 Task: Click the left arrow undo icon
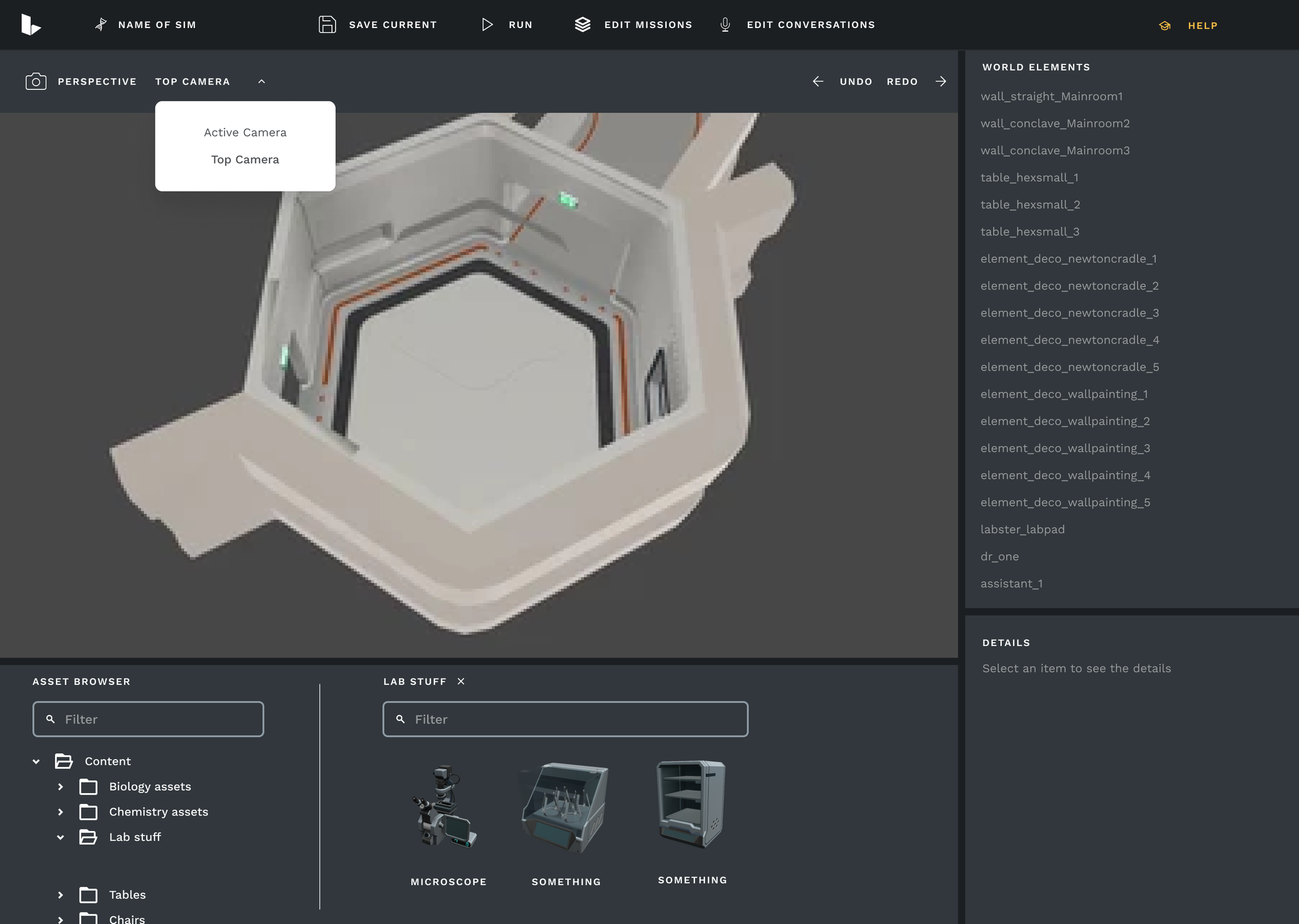[818, 82]
